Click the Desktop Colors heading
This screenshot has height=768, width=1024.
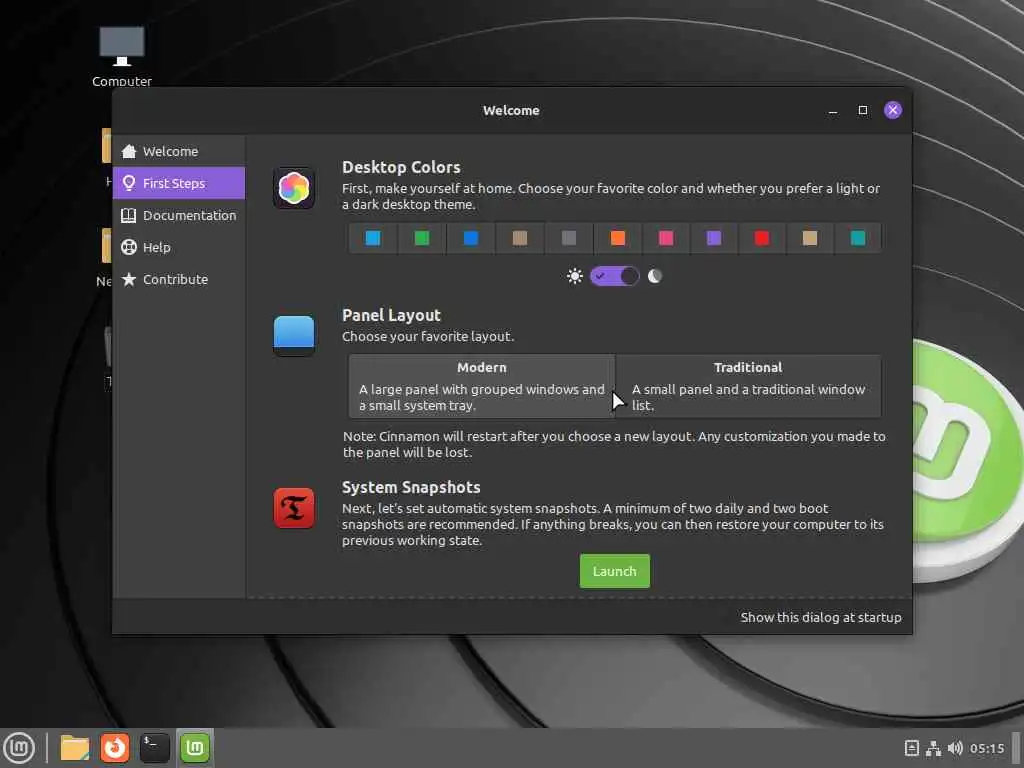[x=401, y=167]
